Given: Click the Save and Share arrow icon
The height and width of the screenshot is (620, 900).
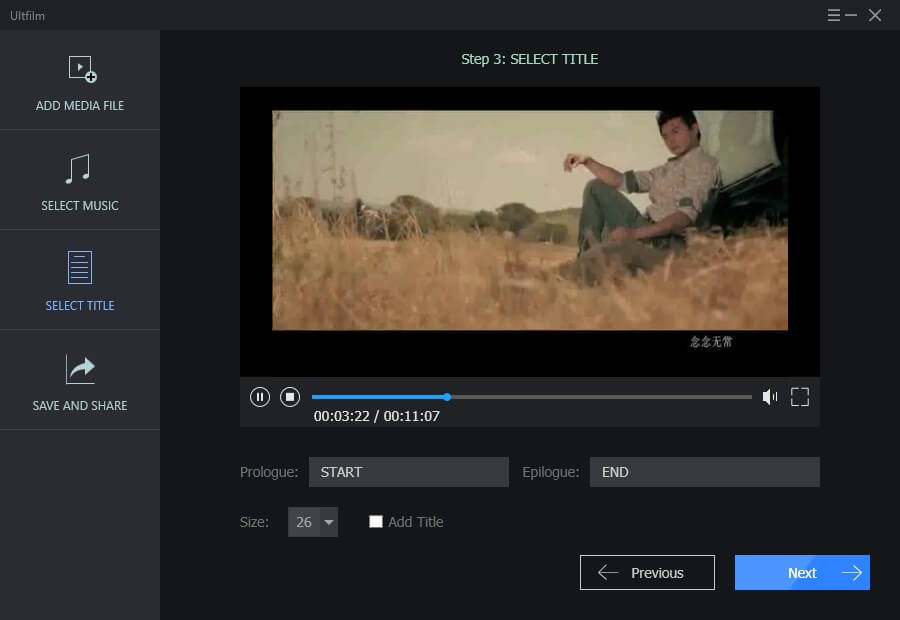Looking at the screenshot, I should click(80, 369).
